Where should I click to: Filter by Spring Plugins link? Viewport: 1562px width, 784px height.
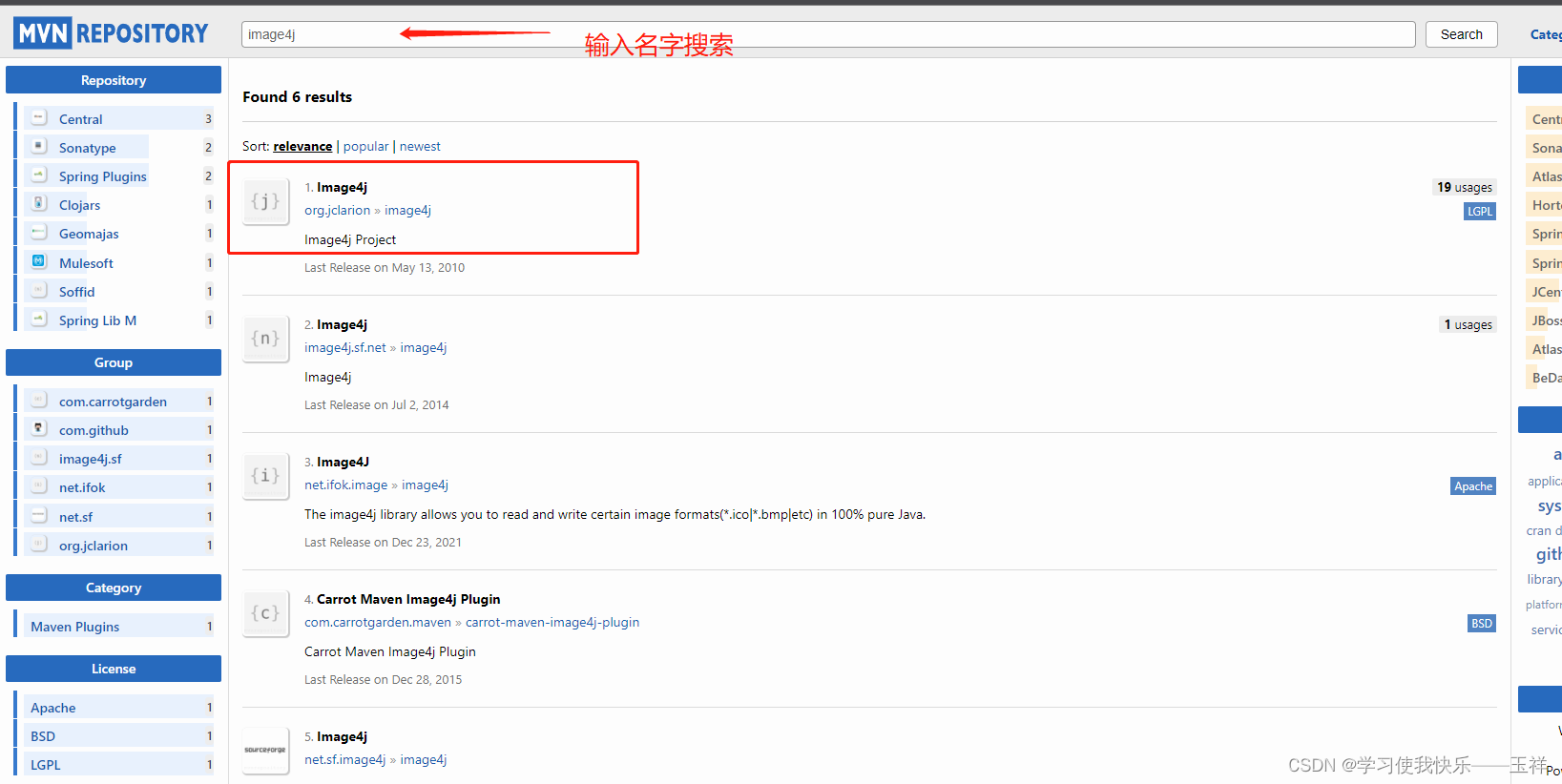coord(103,176)
